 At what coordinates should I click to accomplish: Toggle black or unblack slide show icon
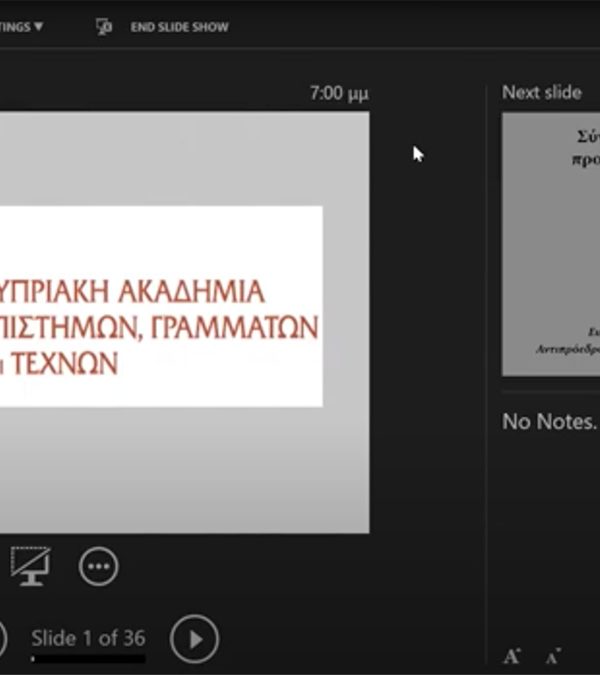(30, 566)
